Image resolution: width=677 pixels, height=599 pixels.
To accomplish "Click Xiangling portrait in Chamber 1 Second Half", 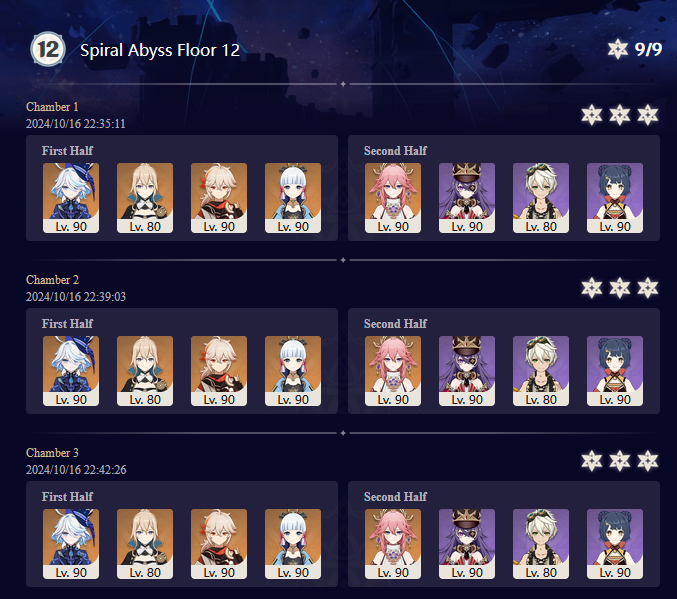I will pyautogui.click(x=615, y=198).
